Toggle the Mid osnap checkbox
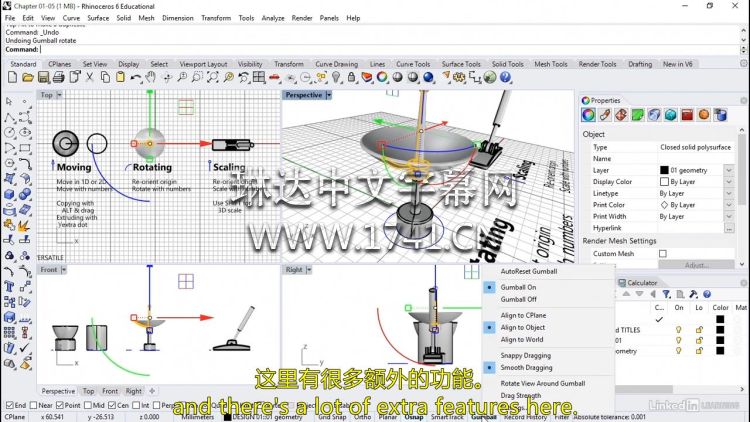This screenshot has height=422, width=750. (88, 405)
